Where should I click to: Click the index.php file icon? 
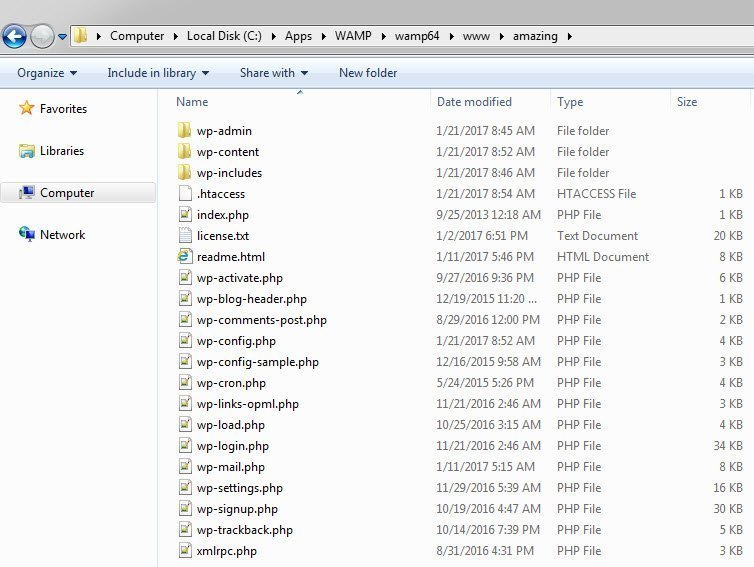pyautogui.click(x=185, y=214)
